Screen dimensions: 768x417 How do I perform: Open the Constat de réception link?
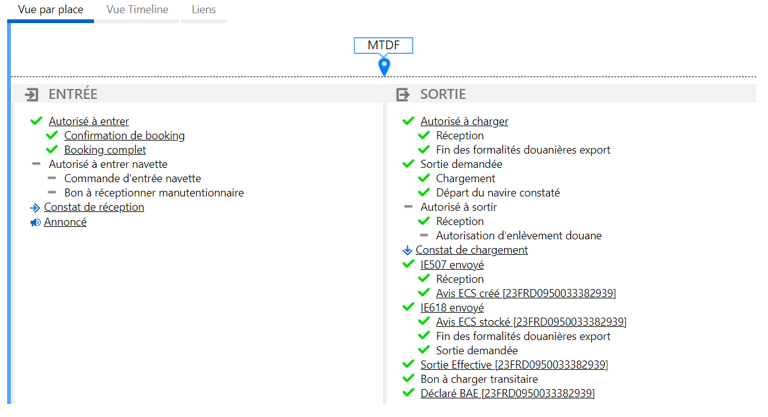coord(94,207)
